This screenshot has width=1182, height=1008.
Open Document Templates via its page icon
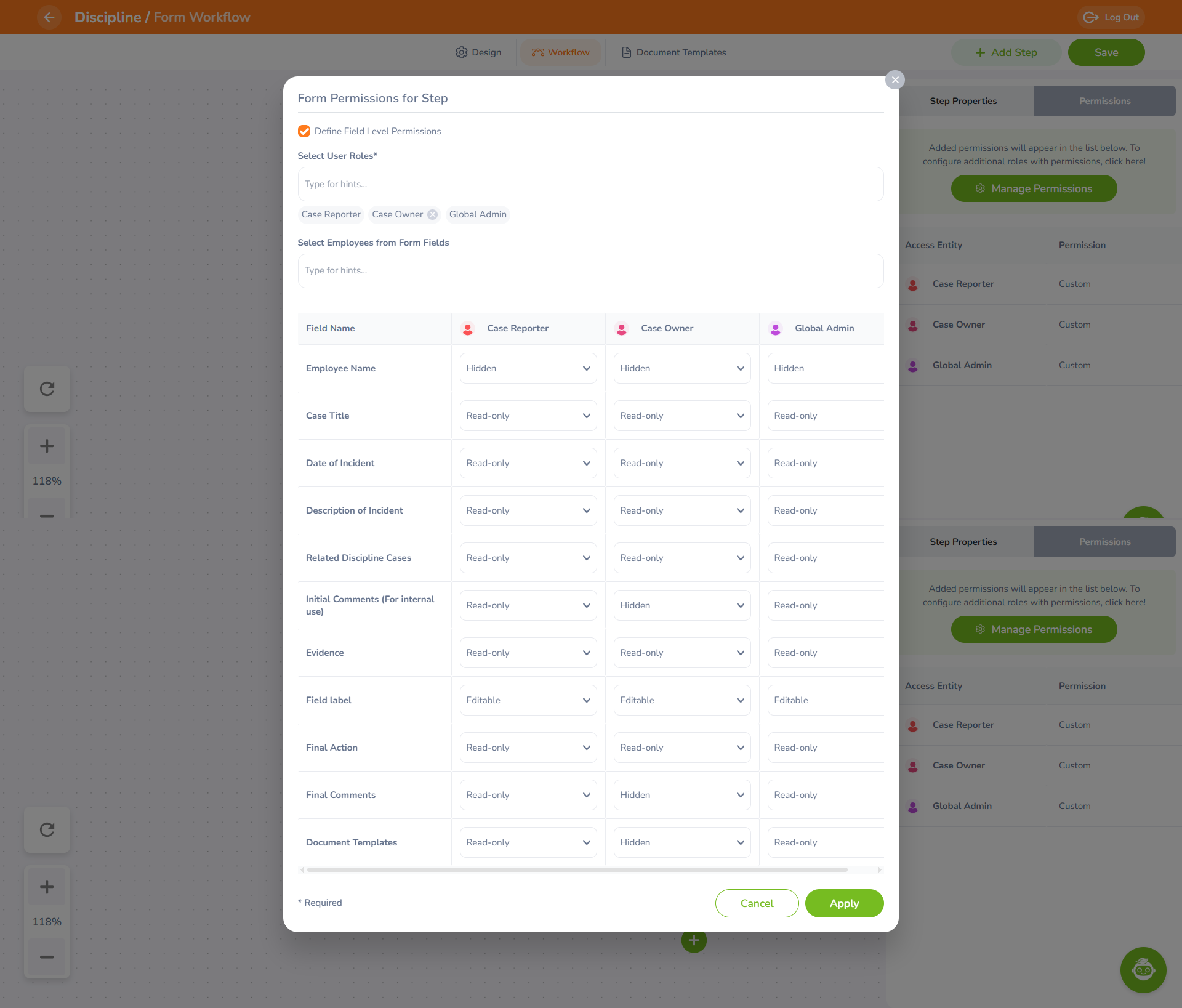coord(626,52)
